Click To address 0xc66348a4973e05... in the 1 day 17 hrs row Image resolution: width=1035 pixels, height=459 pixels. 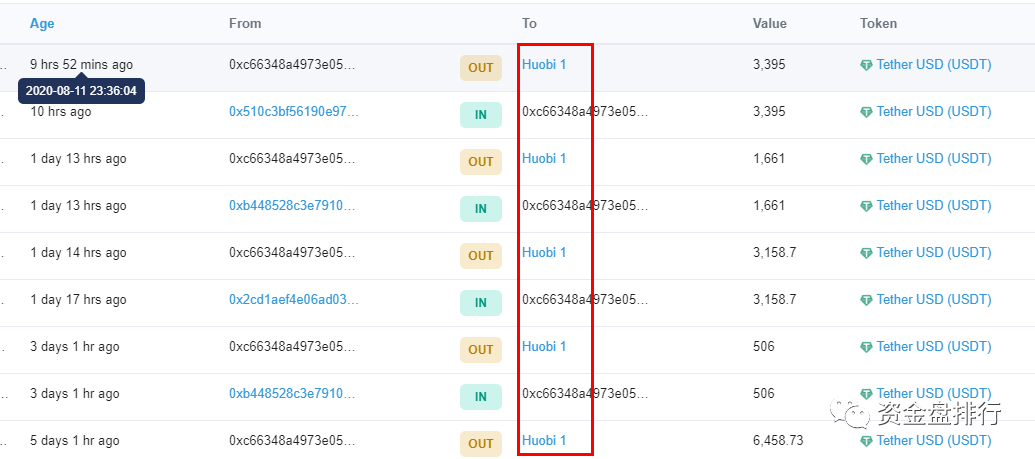(x=585, y=299)
